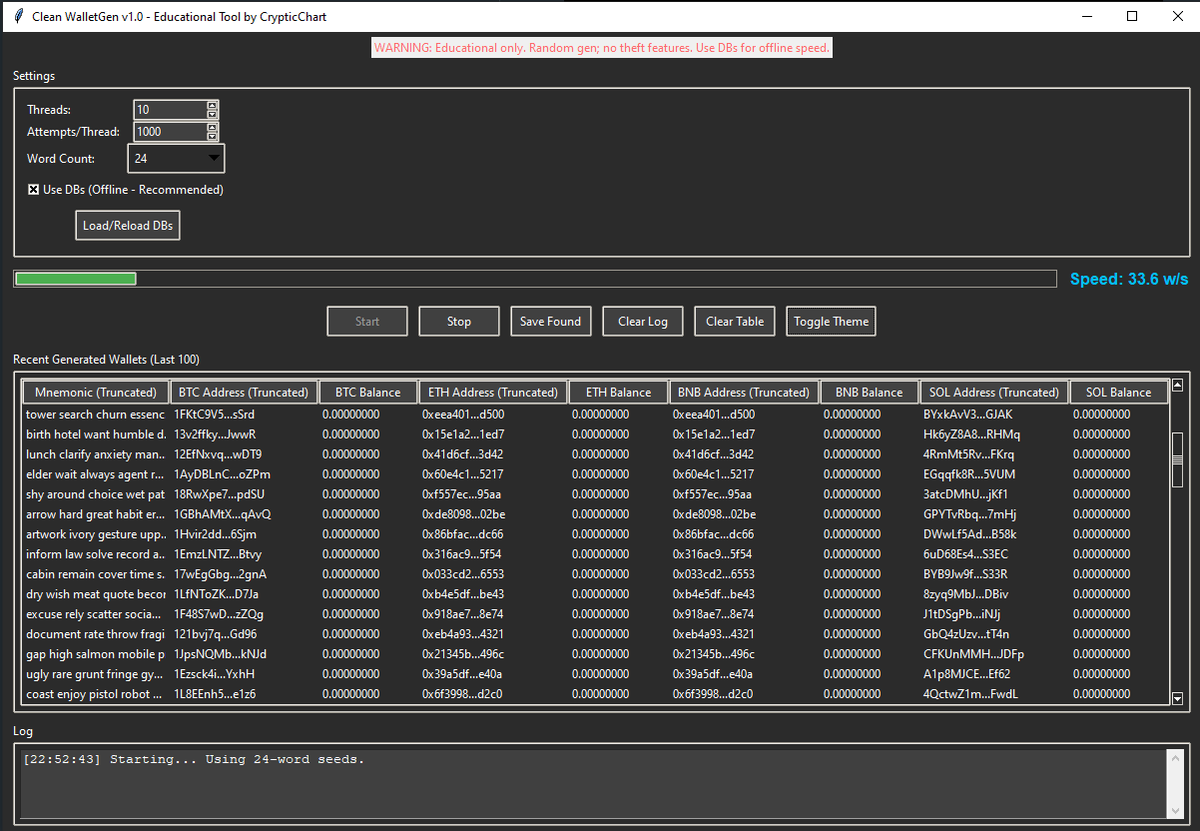Select the 'lunch clarify anxiety man..' row

(594, 454)
